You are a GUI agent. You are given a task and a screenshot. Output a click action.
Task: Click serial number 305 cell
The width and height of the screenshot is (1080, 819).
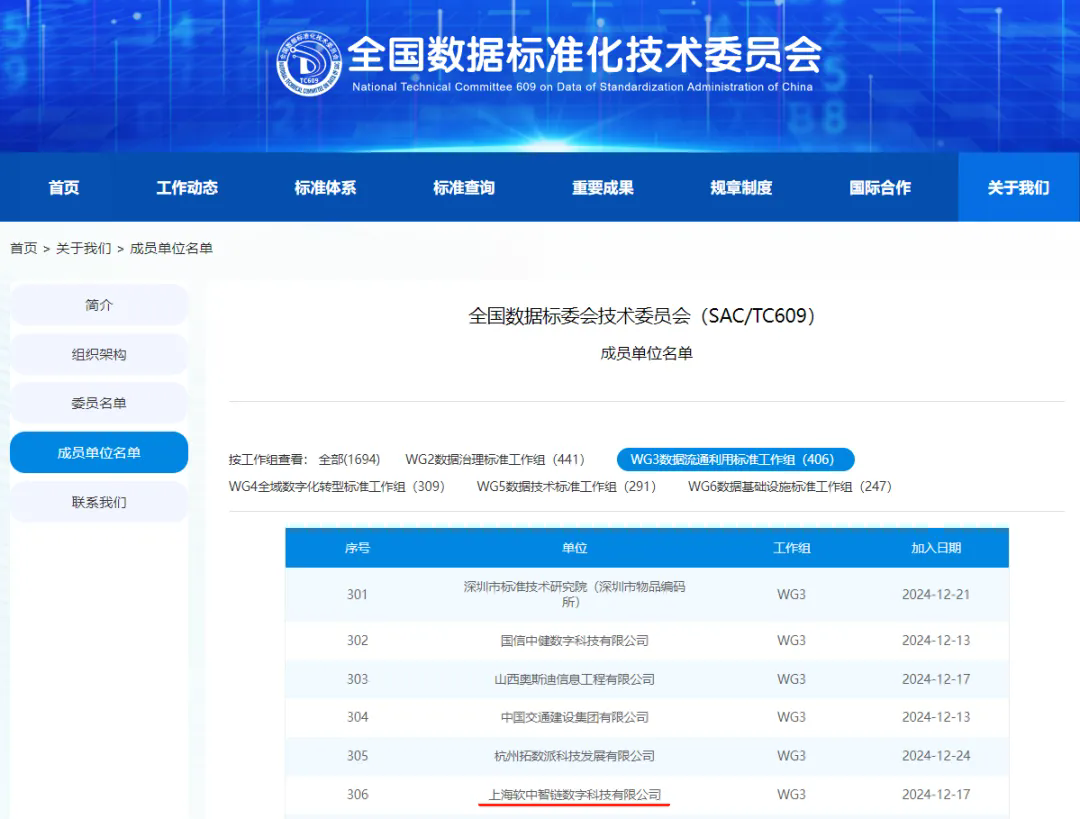click(357, 756)
